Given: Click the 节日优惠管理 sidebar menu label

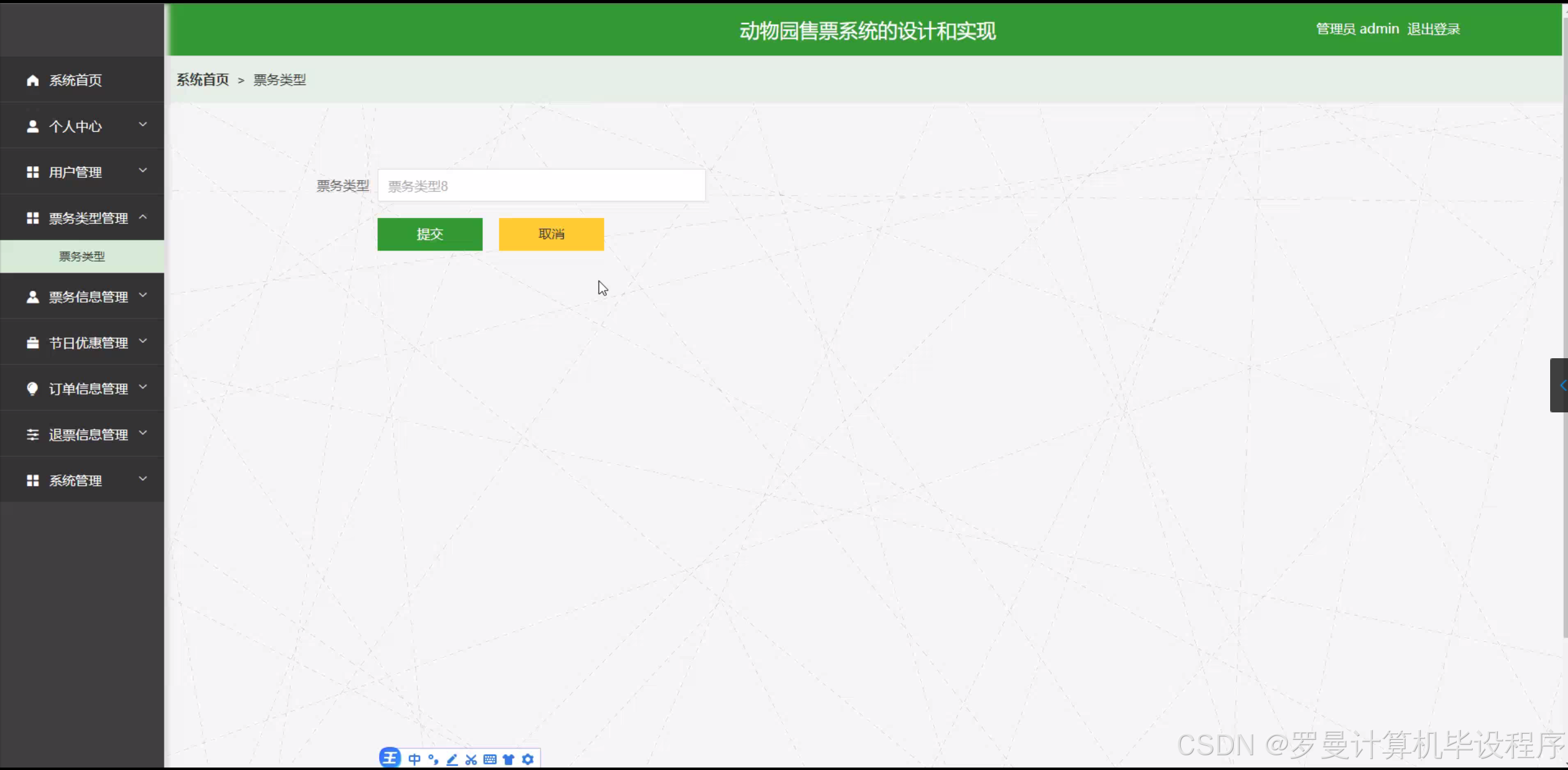Looking at the screenshot, I should [x=89, y=343].
